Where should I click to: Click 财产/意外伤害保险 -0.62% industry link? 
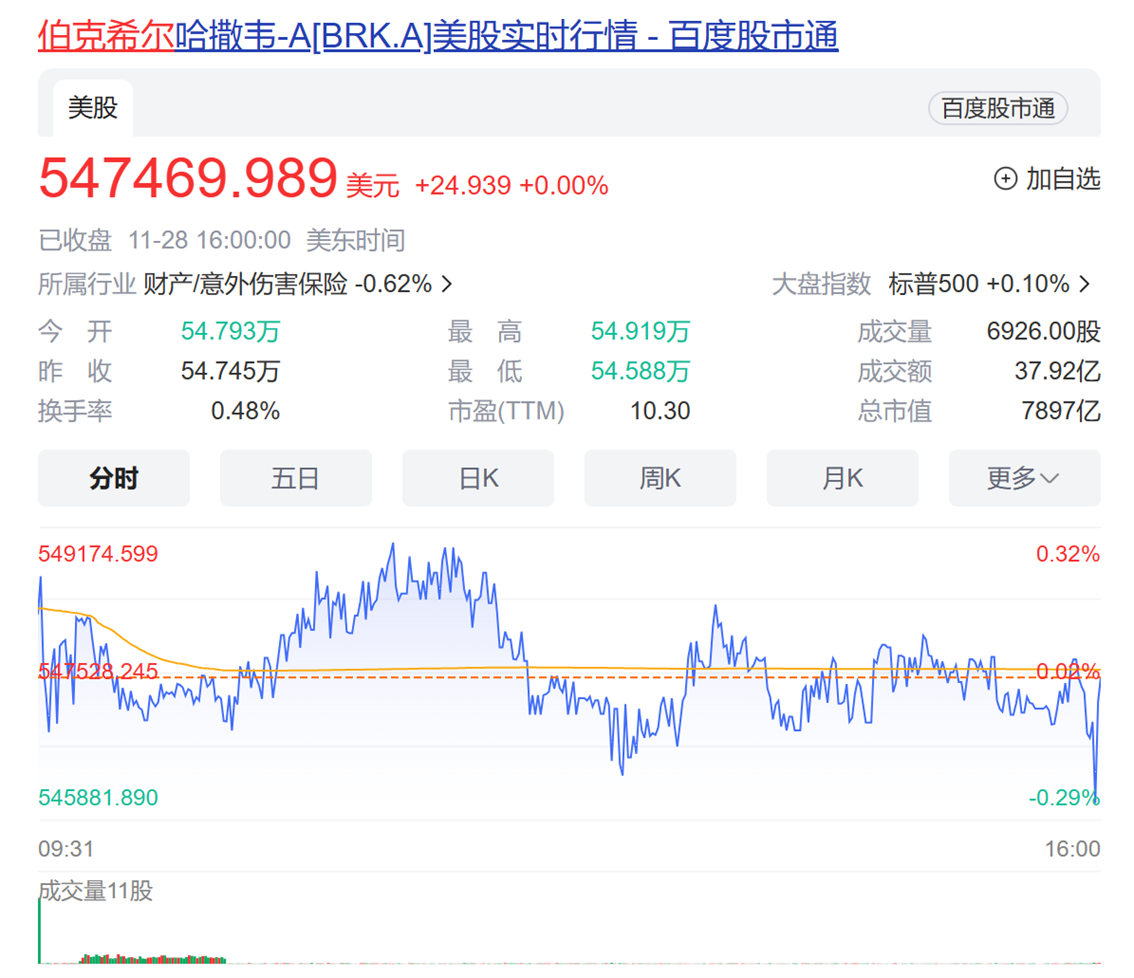tap(287, 284)
